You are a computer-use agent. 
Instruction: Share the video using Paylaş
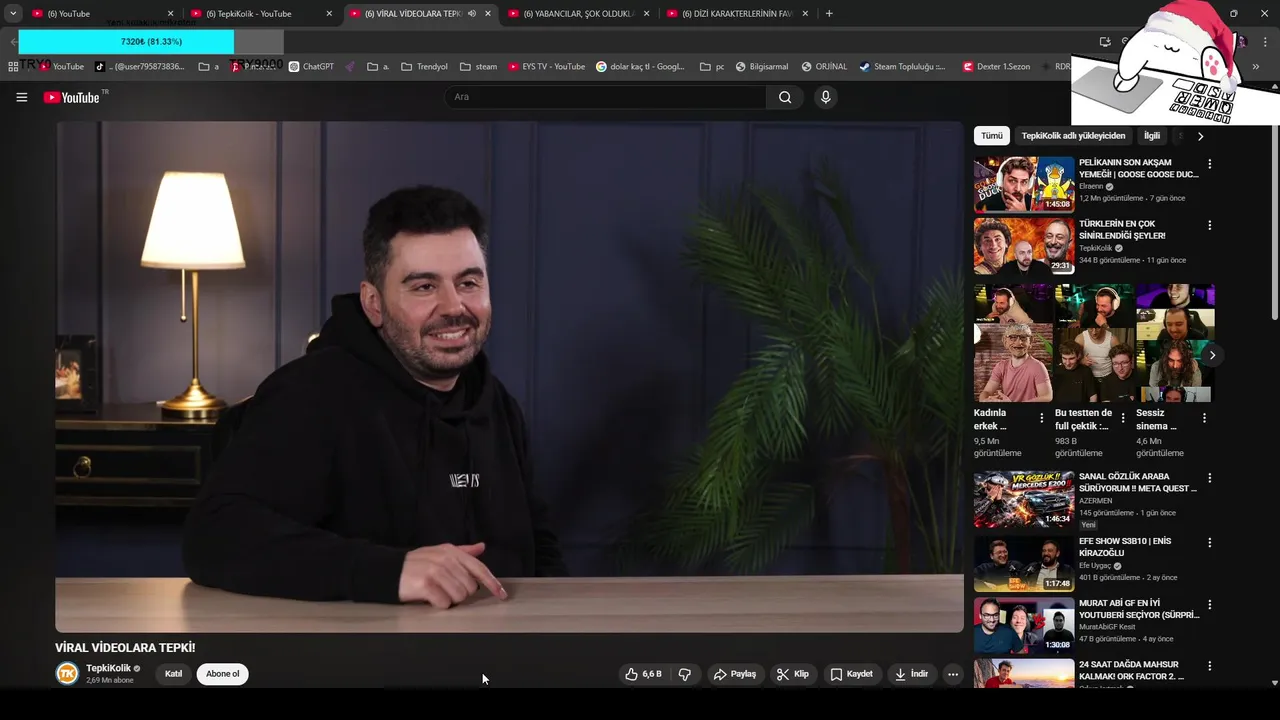735,674
